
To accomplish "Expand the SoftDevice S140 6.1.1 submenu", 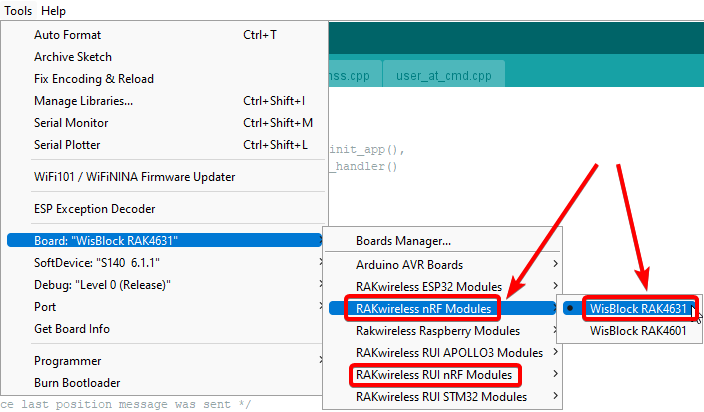I will [97, 263].
